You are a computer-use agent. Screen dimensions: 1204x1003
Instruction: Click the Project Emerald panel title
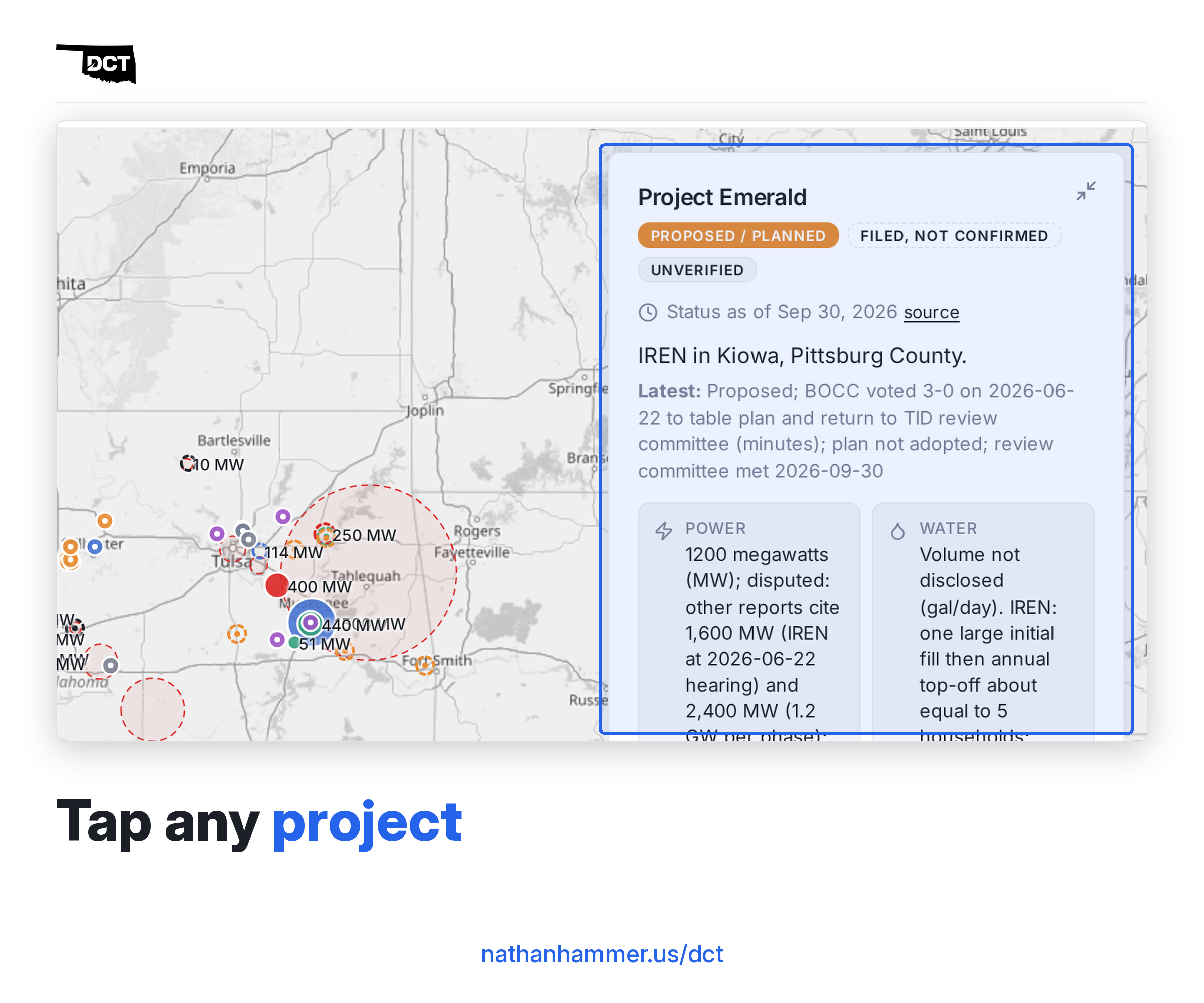point(722,197)
